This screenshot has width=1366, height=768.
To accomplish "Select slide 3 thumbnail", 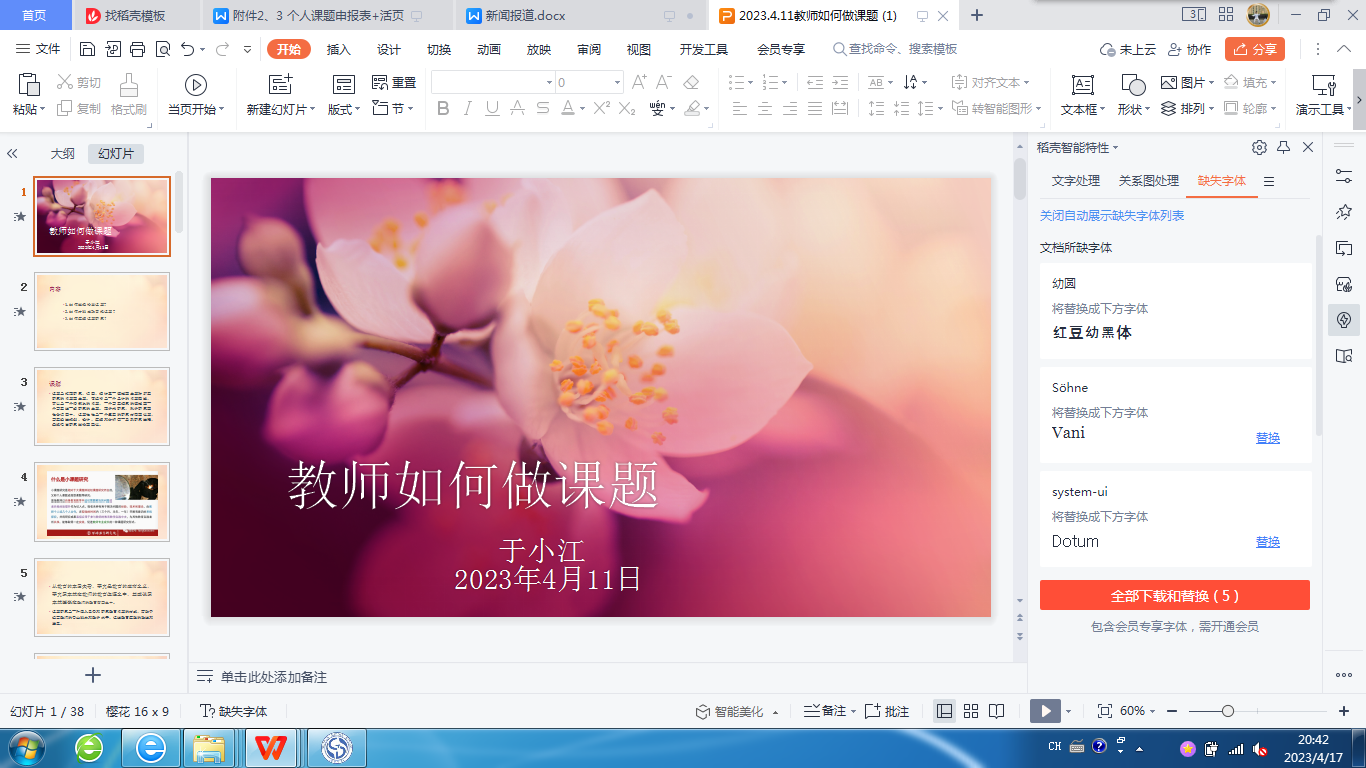I will coord(102,406).
